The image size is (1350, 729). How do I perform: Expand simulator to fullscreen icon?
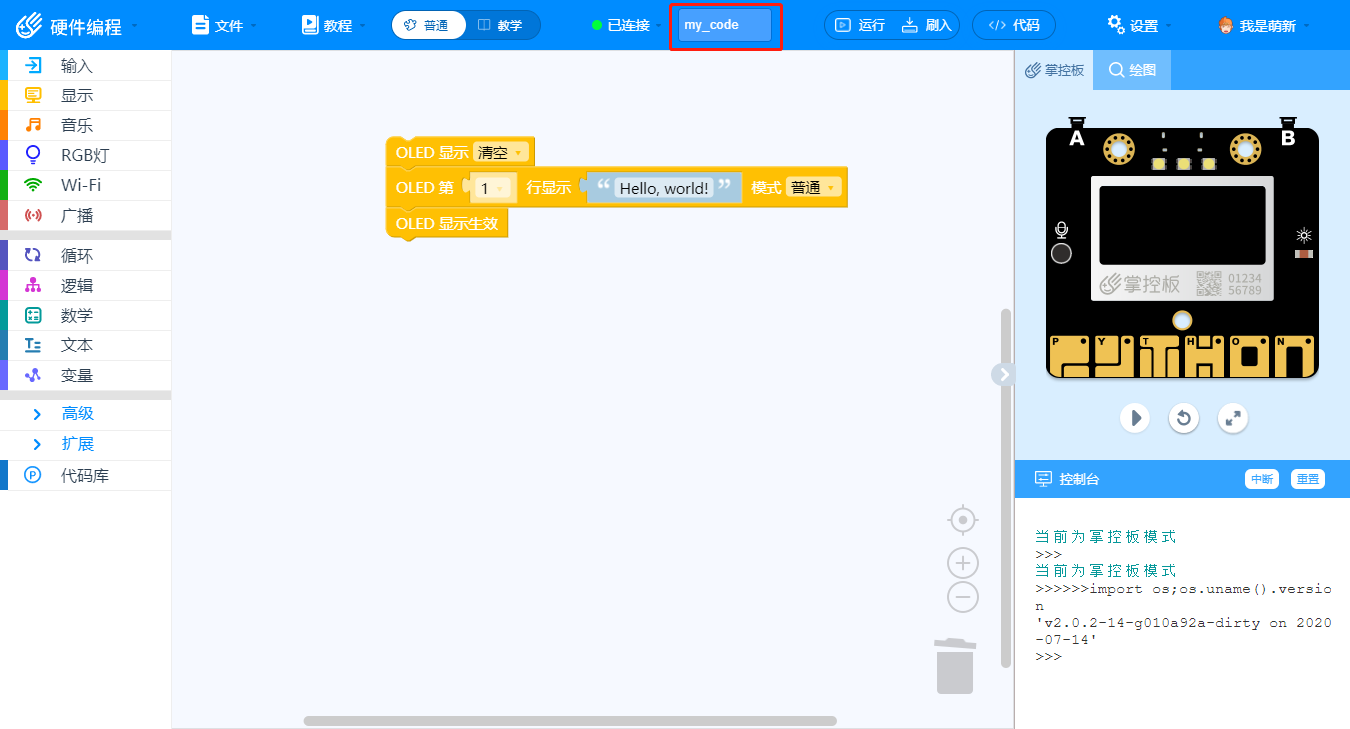click(1234, 417)
